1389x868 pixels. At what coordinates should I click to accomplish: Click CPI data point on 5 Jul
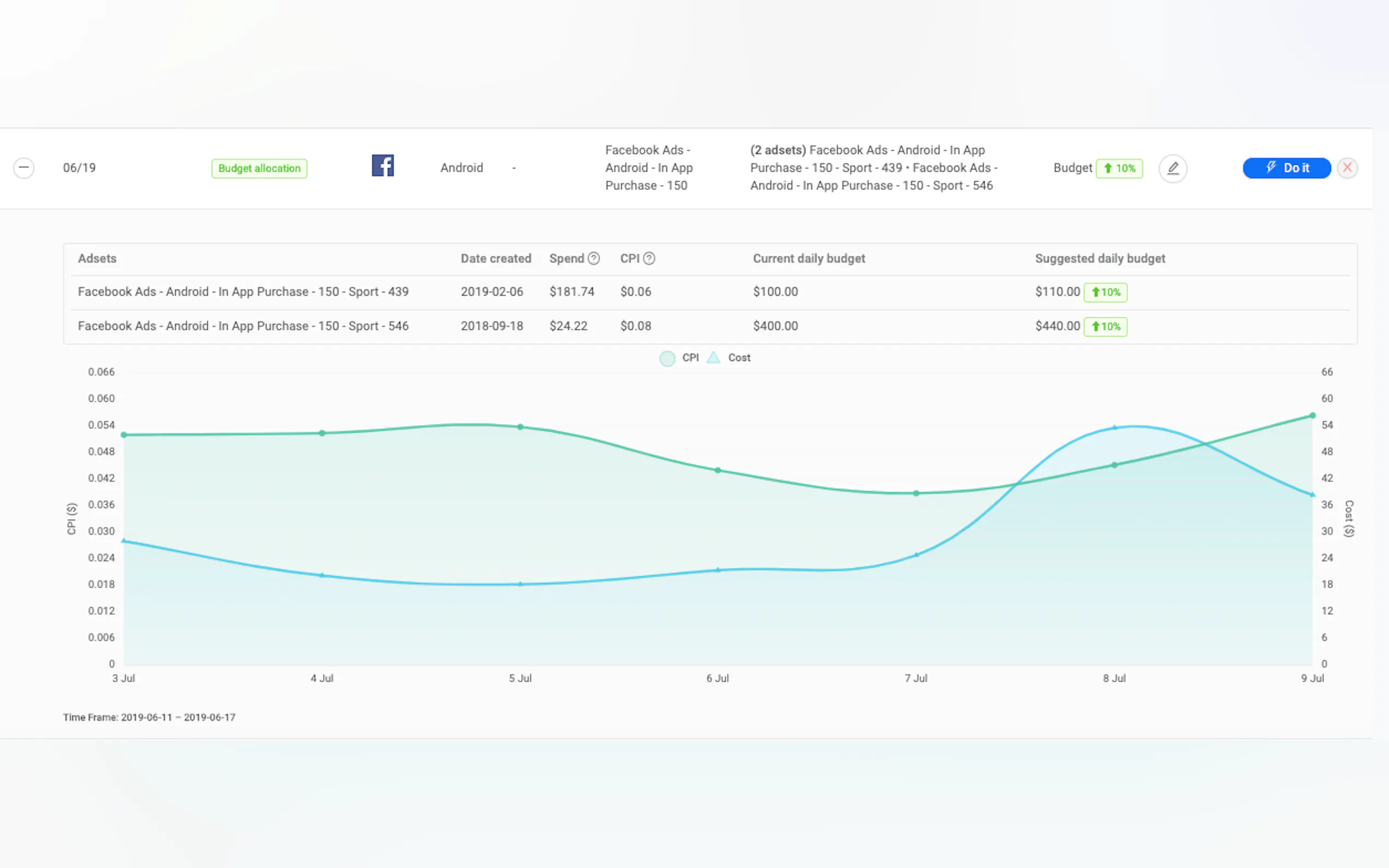(520, 427)
